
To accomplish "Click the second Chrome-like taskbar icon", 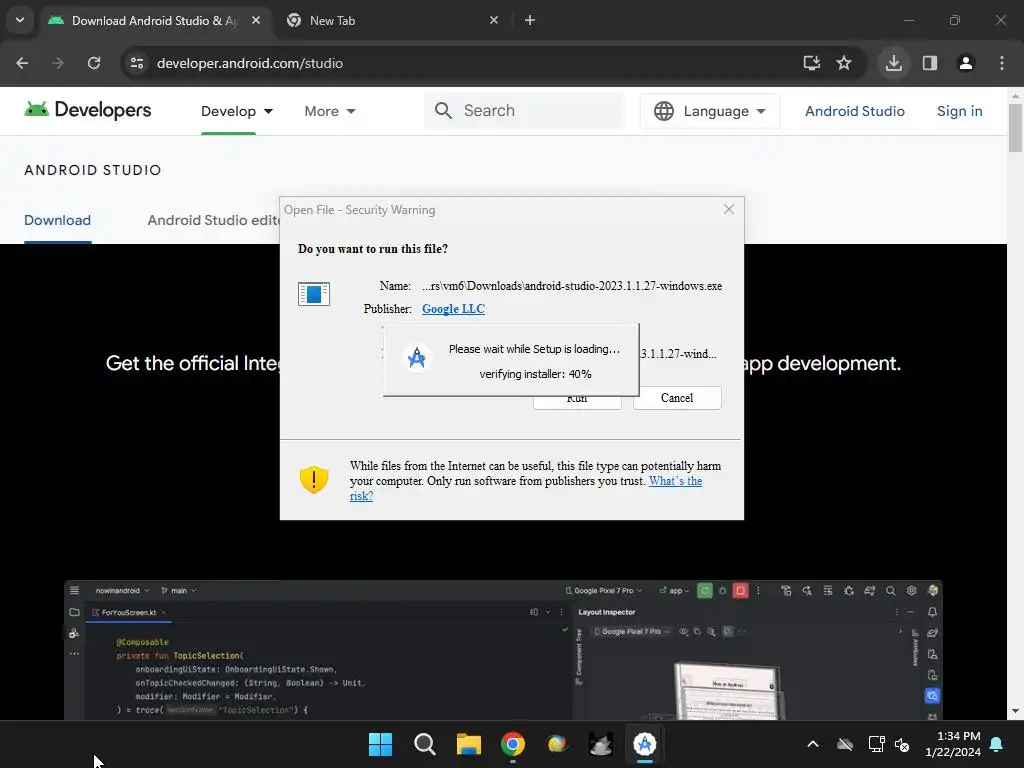I will coord(556,744).
